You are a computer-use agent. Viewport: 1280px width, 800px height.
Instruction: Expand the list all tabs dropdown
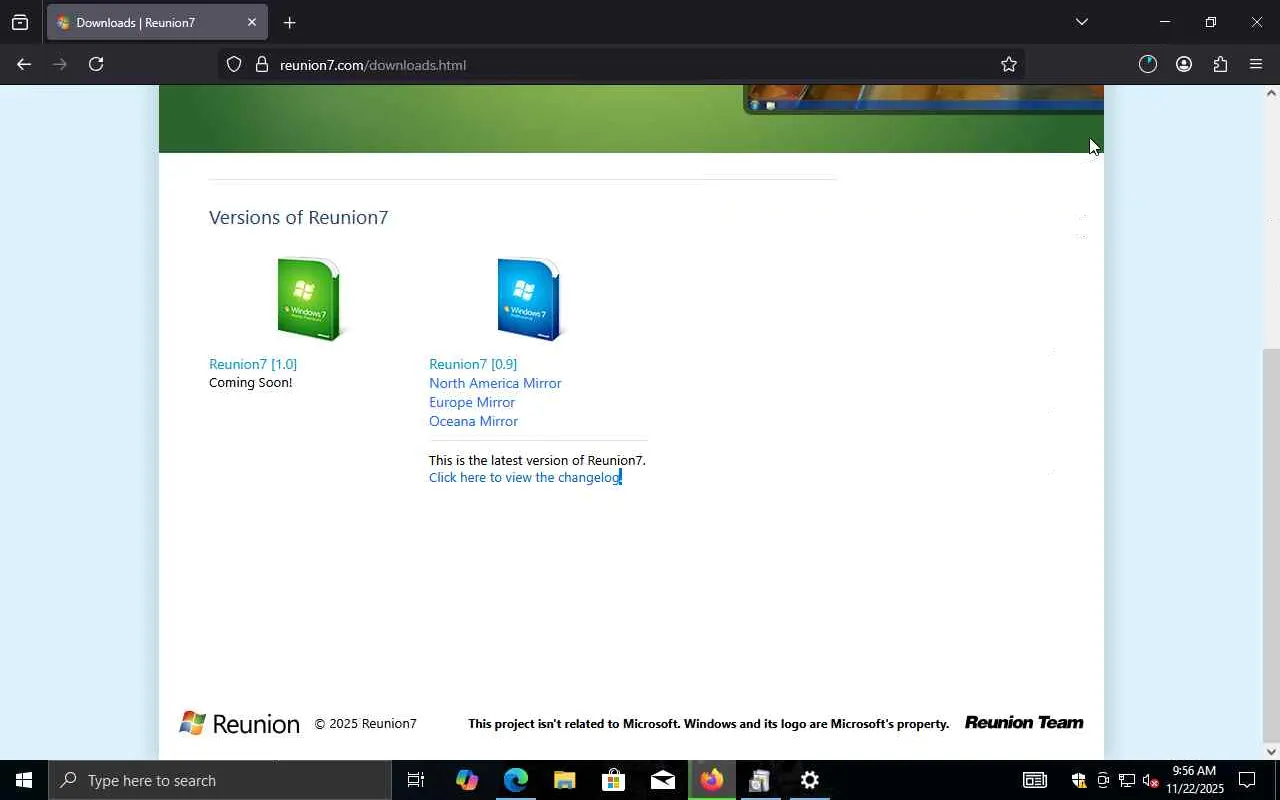click(x=1081, y=22)
